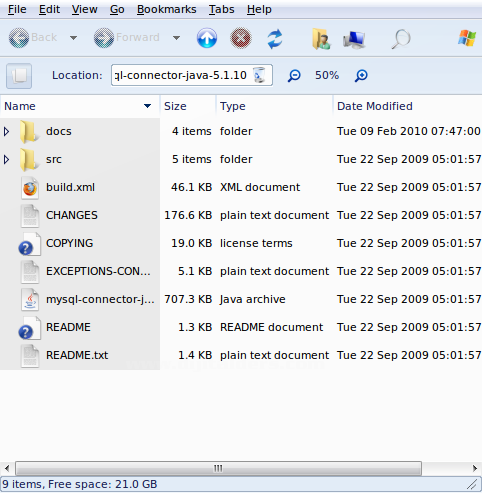Click the colorful flag throbber icon
Screen dimensions: 482x493
[x=467, y=38]
